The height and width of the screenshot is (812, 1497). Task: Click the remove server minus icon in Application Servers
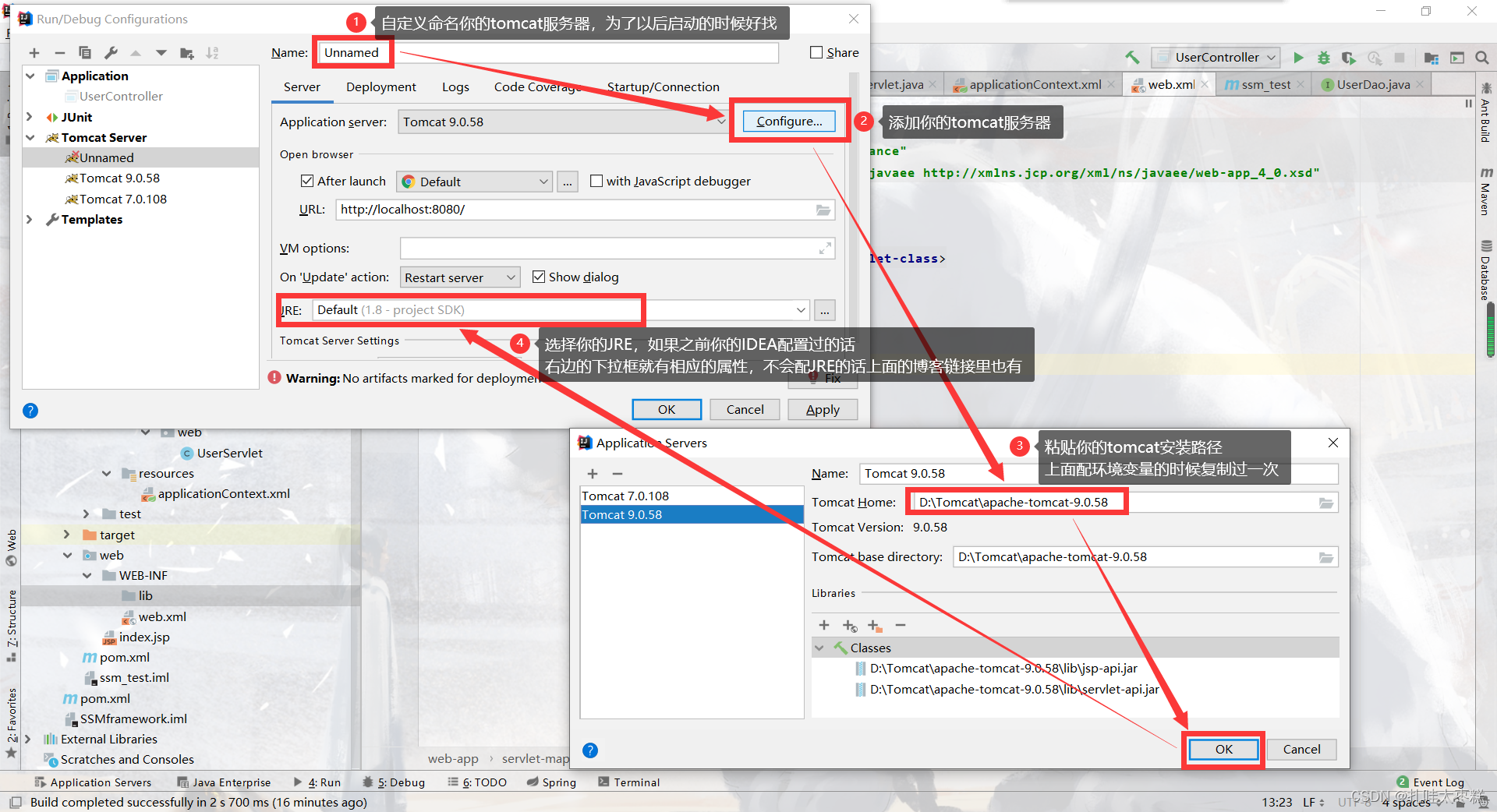(618, 474)
